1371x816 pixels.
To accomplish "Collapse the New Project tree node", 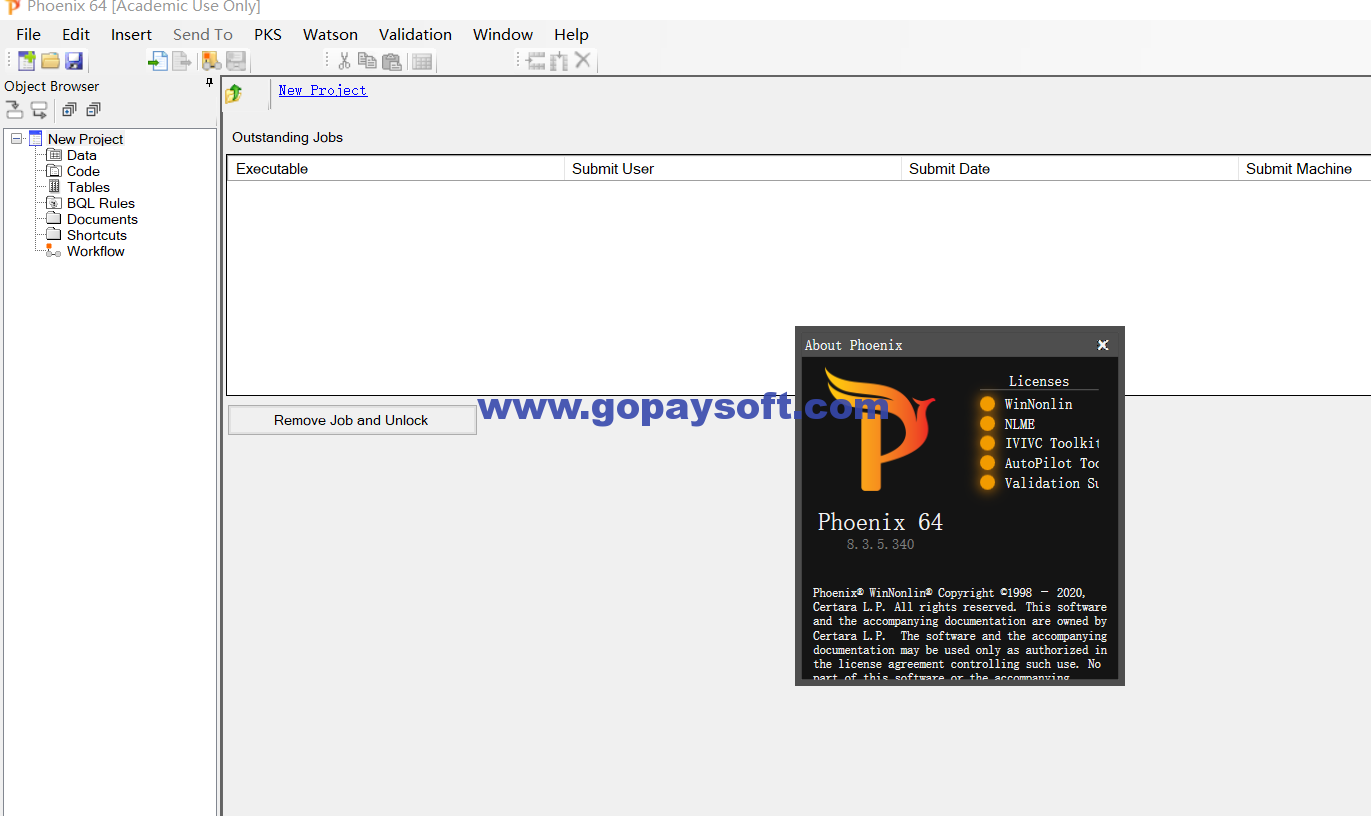I will pyautogui.click(x=17, y=139).
